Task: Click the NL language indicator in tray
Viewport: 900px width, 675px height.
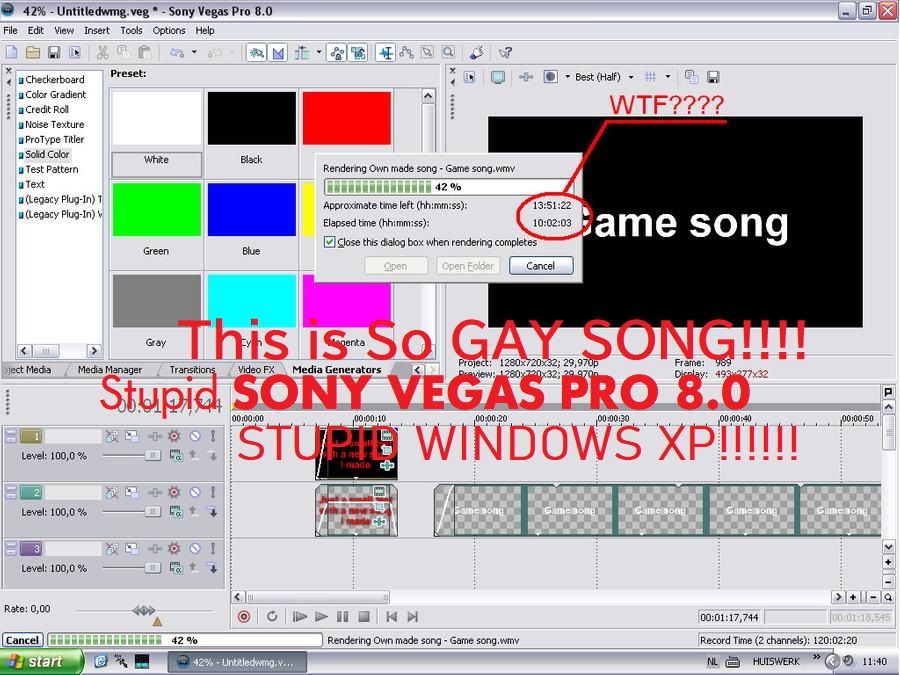Action: 712,662
